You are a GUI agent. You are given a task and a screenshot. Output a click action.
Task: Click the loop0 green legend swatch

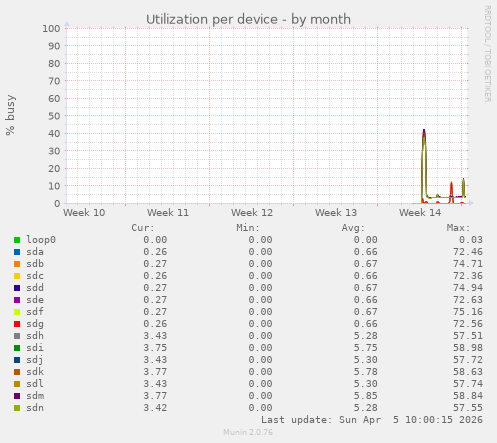17,240
